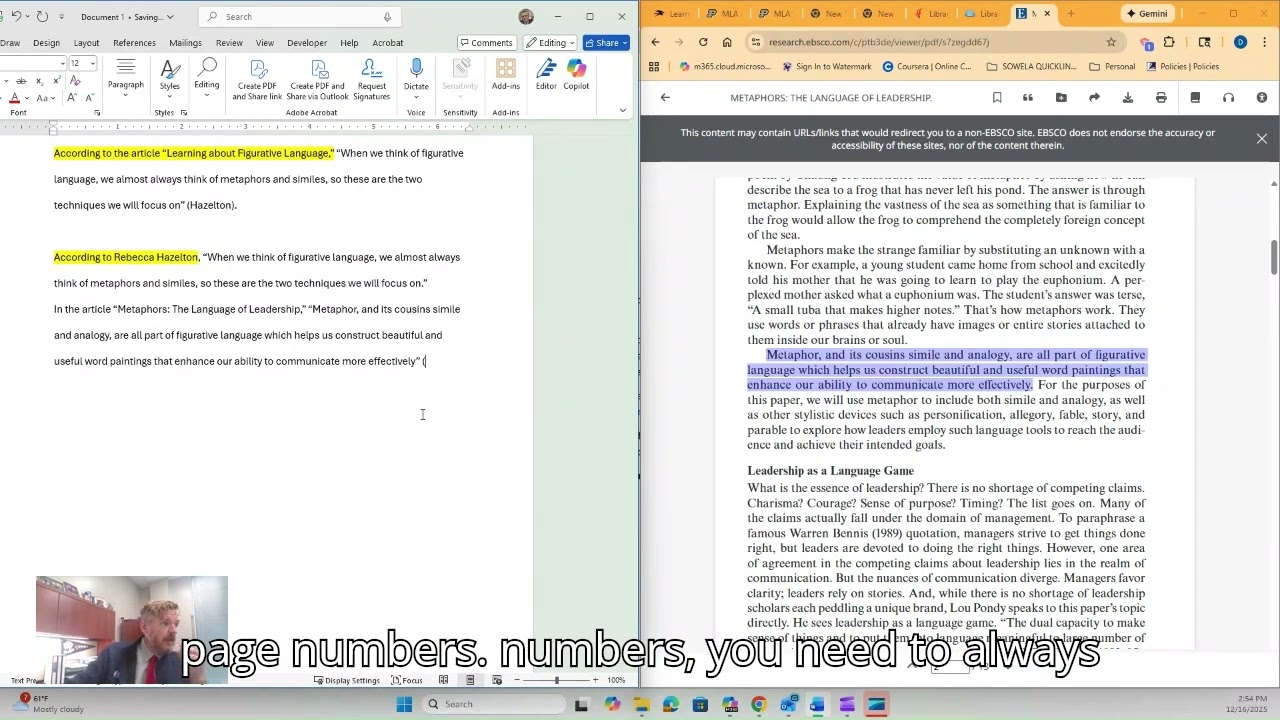The width and height of the screenshot is (1280, 720).
Task: Print the article from EBSCO viewer
Action: [1161, 98]
